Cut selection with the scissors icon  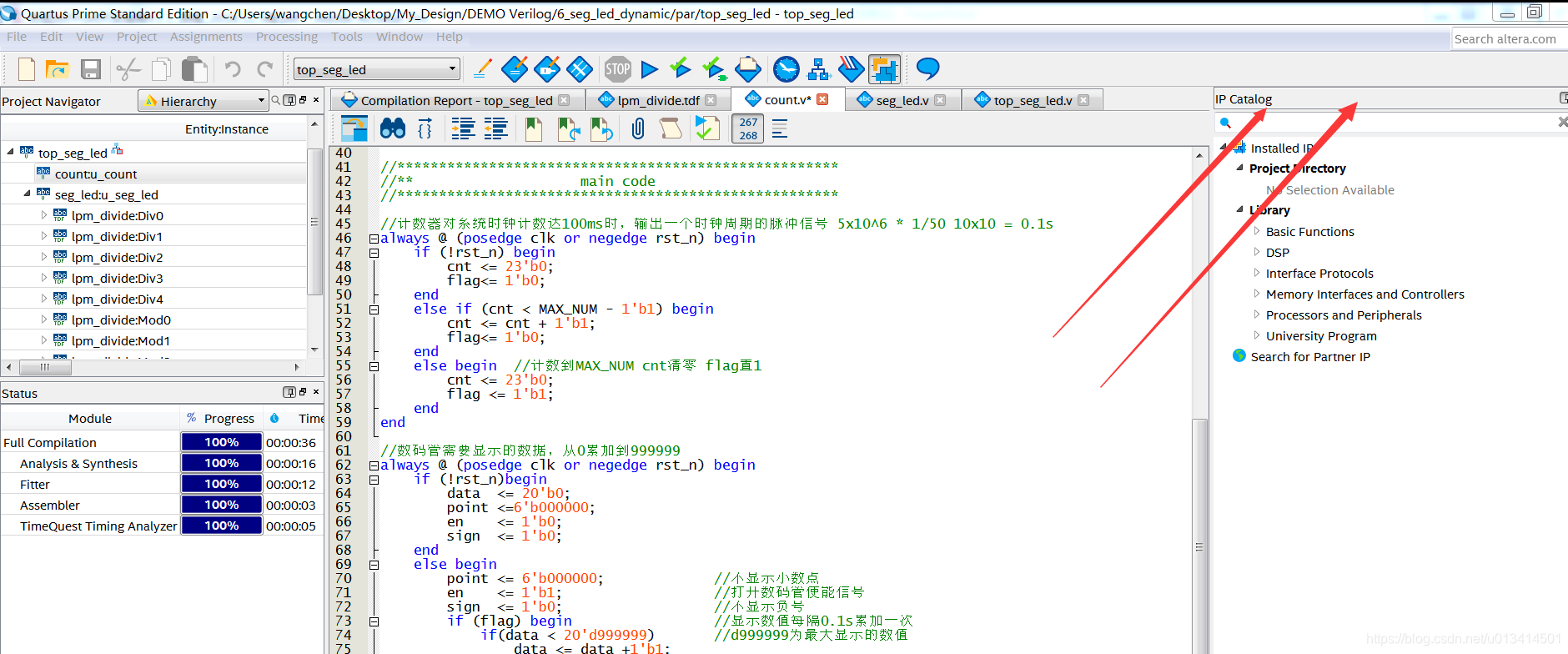(x=128, y=69)
